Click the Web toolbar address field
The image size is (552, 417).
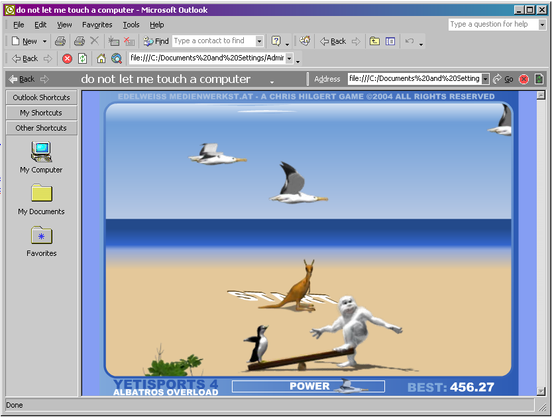[x=207, y=58]
